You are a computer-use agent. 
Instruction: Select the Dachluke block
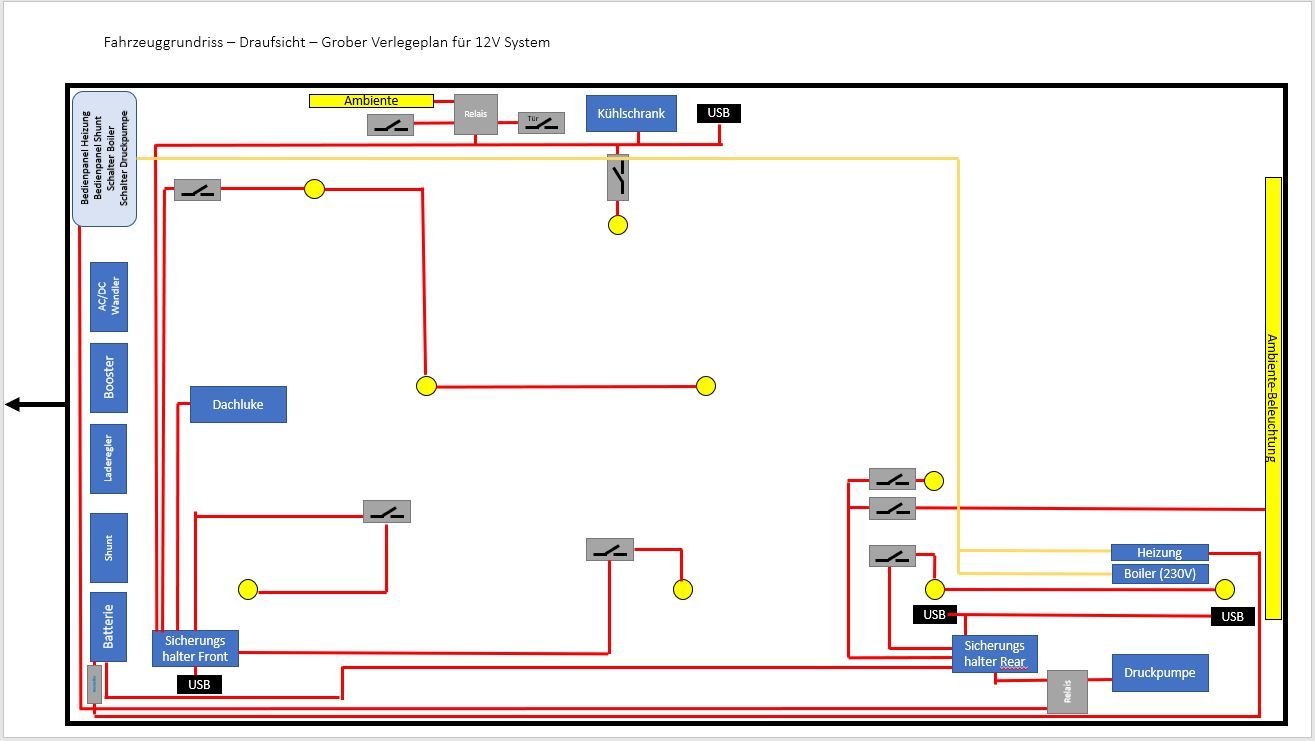point(238,405)
